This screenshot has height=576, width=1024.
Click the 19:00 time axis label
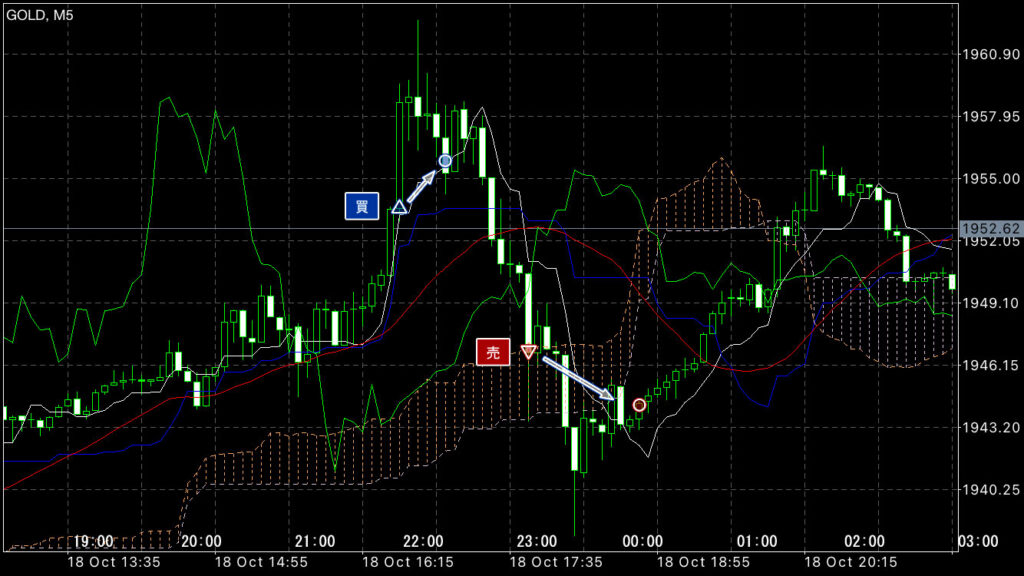tap(93, 541)
